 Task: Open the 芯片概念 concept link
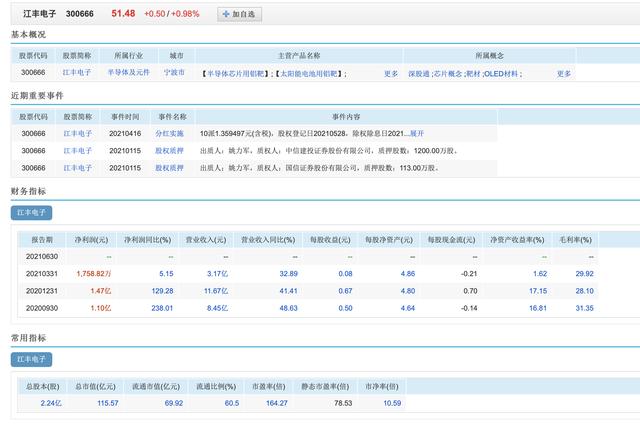[447, 74]
